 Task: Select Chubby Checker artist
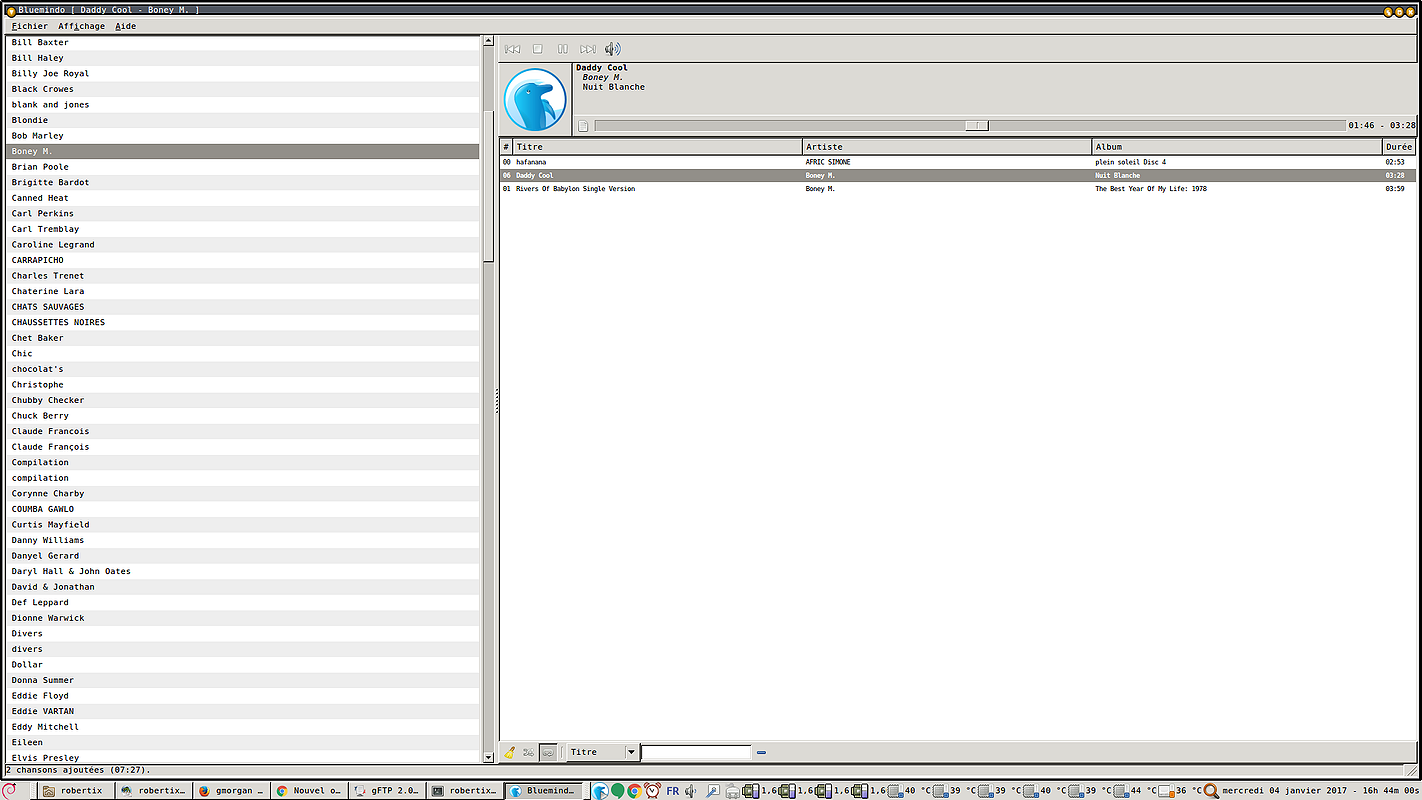(x=243, y=400)
